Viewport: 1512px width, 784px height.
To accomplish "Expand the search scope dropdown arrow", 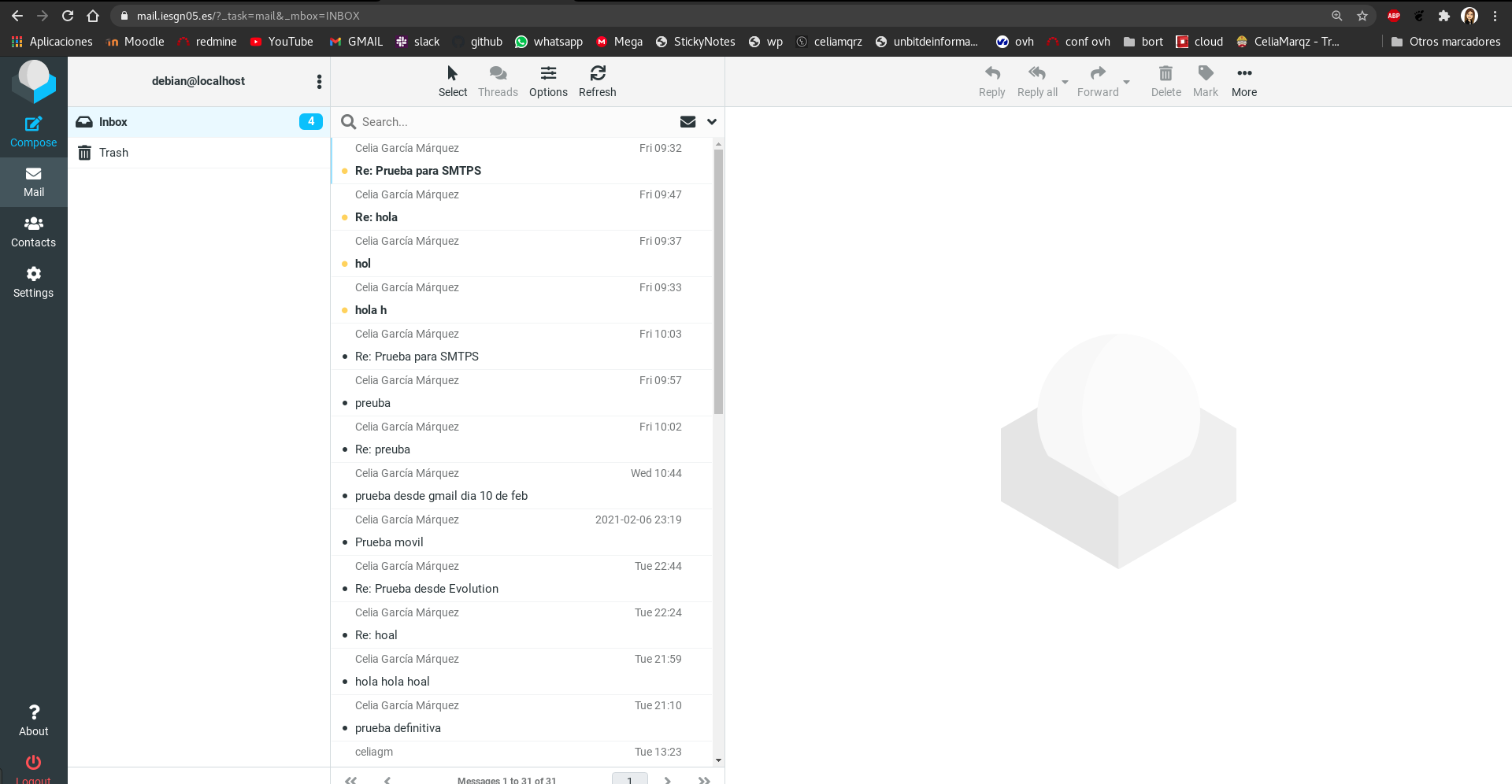I will click(711, 122).
